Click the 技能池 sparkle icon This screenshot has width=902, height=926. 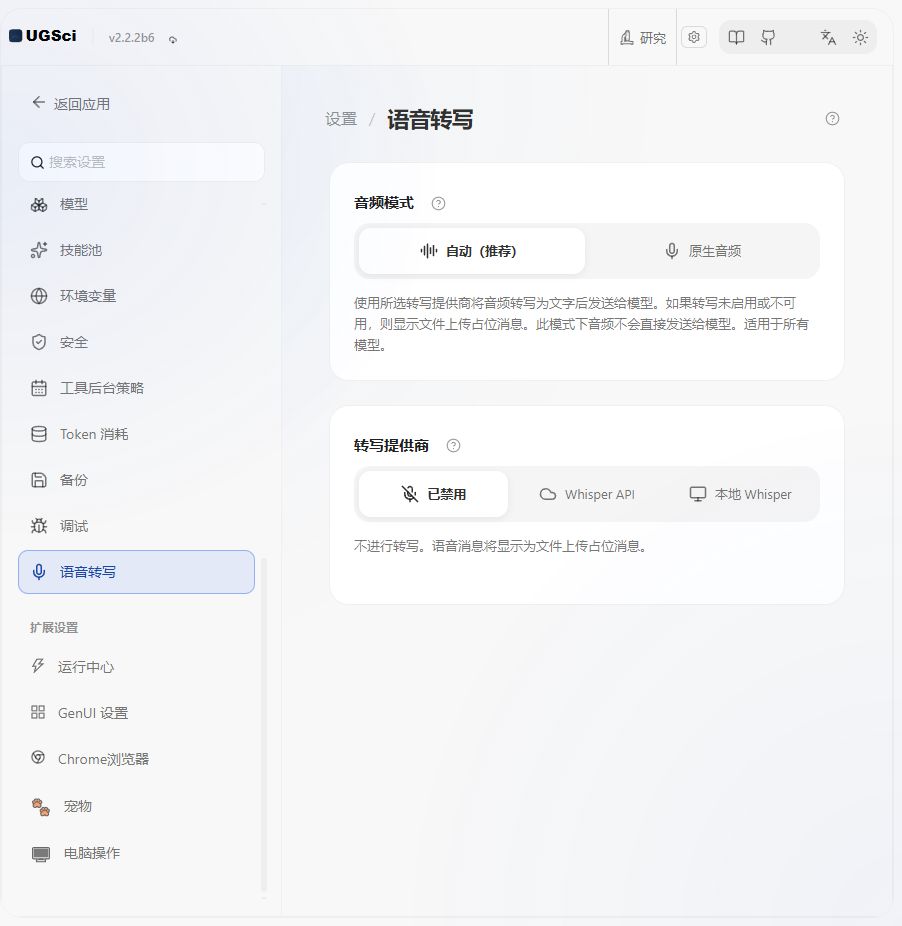39,250
